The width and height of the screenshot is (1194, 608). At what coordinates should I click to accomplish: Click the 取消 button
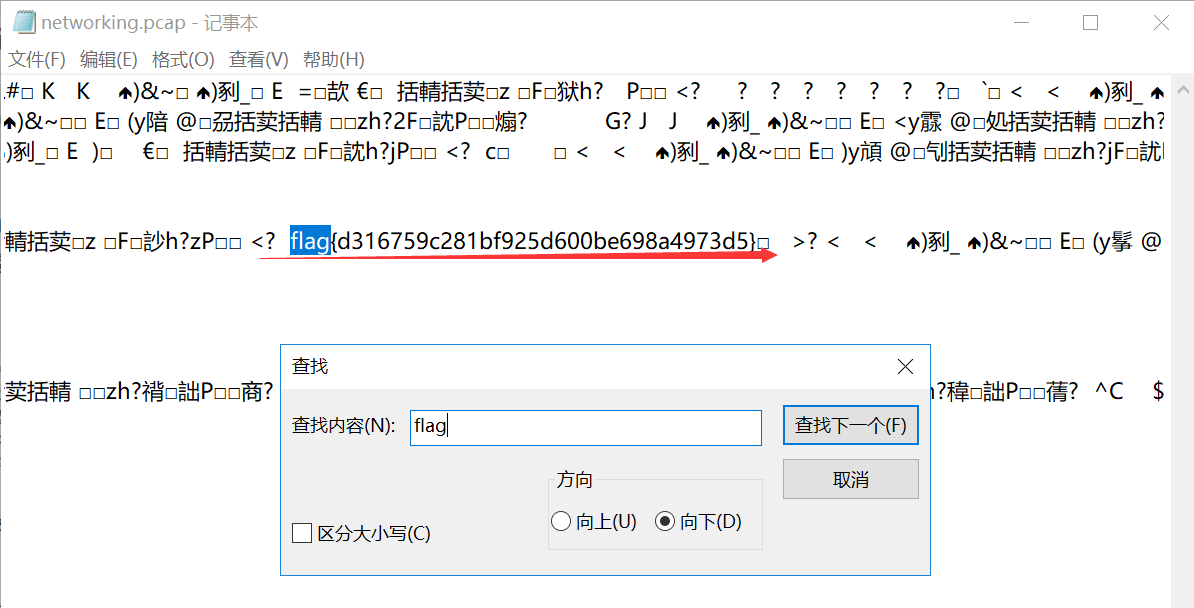click(x=851, y=479)
